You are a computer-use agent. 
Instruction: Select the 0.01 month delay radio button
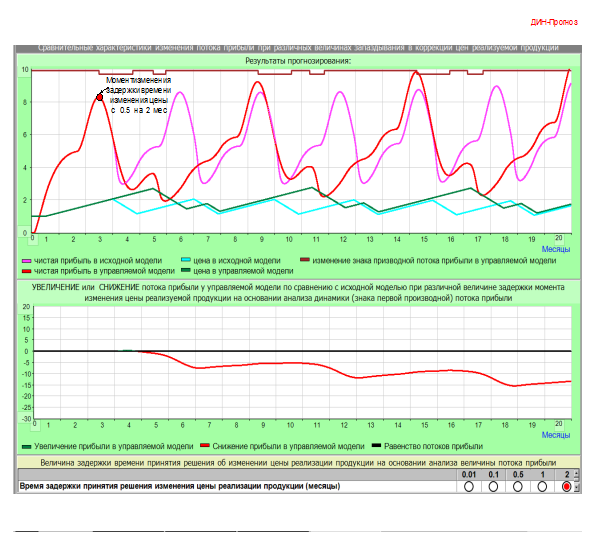click(x=469, y=487)
